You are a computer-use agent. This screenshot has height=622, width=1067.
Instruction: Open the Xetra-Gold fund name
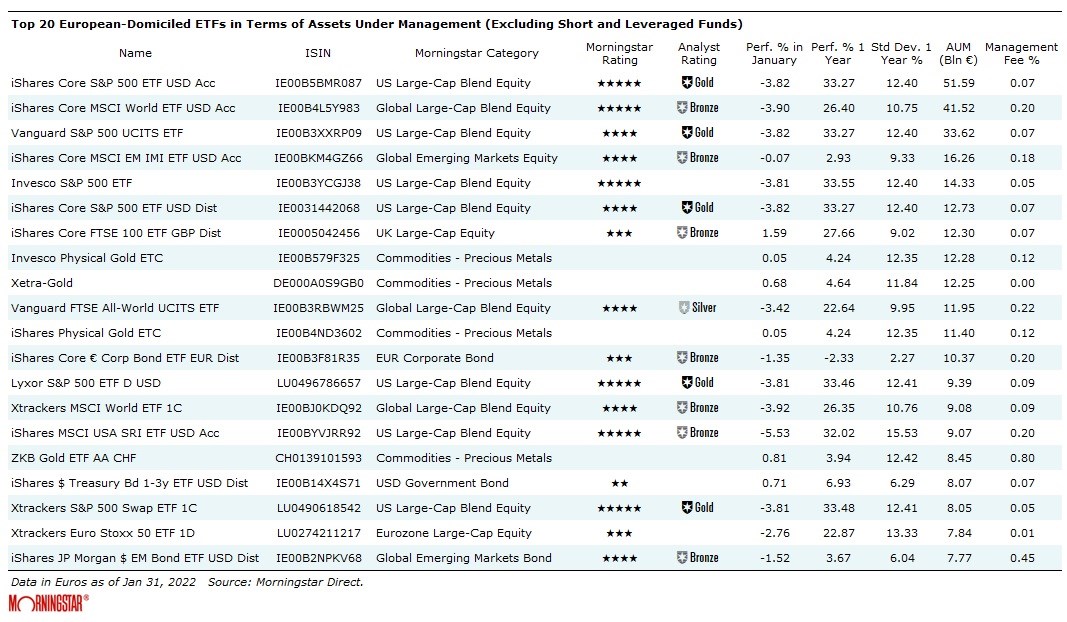(x=42, y=283)
